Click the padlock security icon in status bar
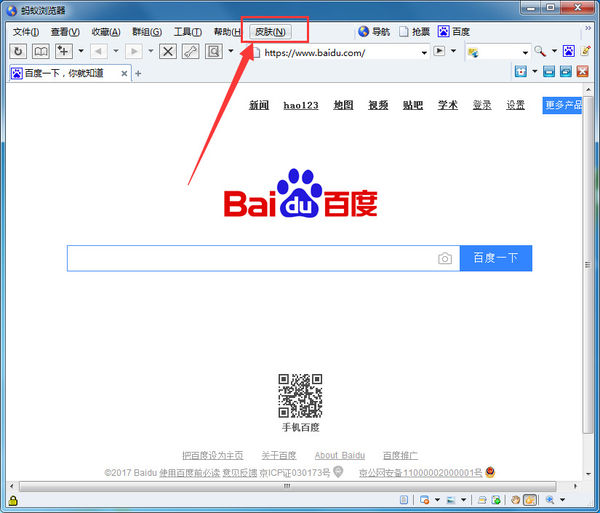This screenshot has height=513, width=600. (13, 500)
